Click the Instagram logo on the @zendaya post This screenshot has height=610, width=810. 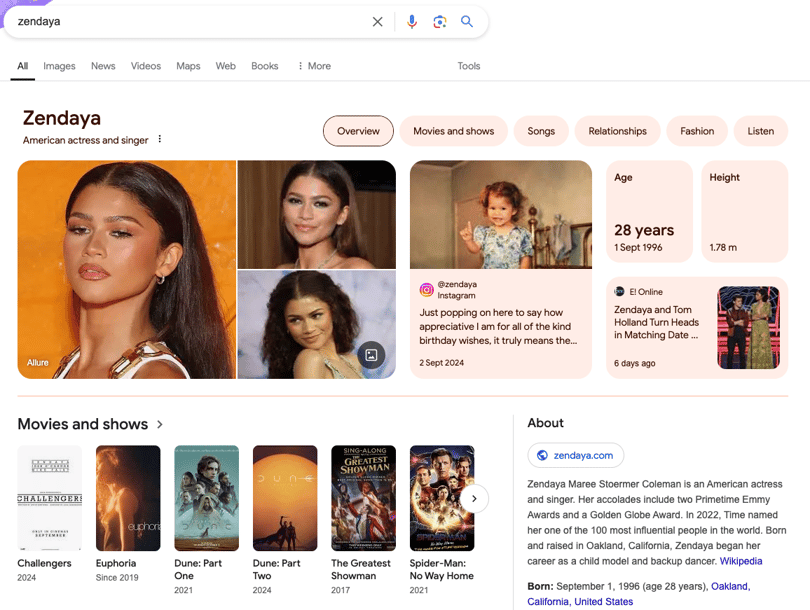click(426, 290)
